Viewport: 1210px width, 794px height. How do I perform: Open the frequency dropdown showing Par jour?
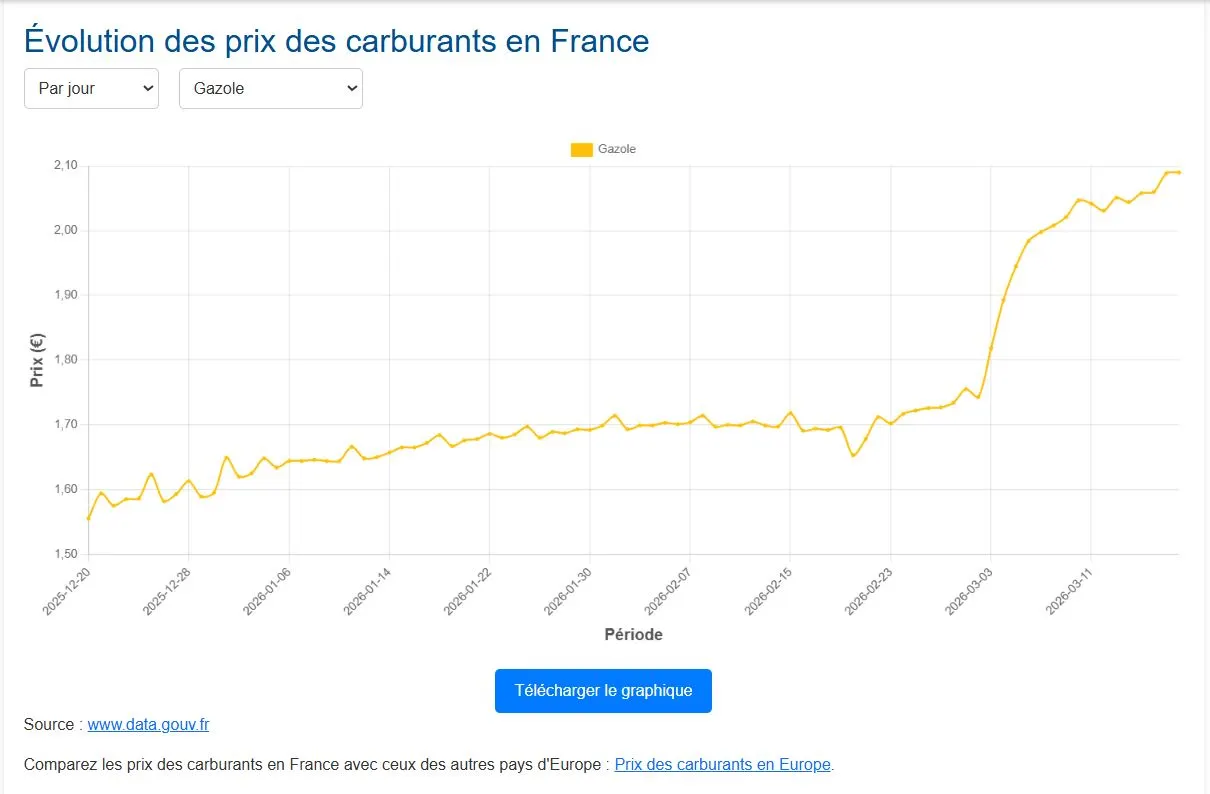pyautogui.click(x=91, y=88)
